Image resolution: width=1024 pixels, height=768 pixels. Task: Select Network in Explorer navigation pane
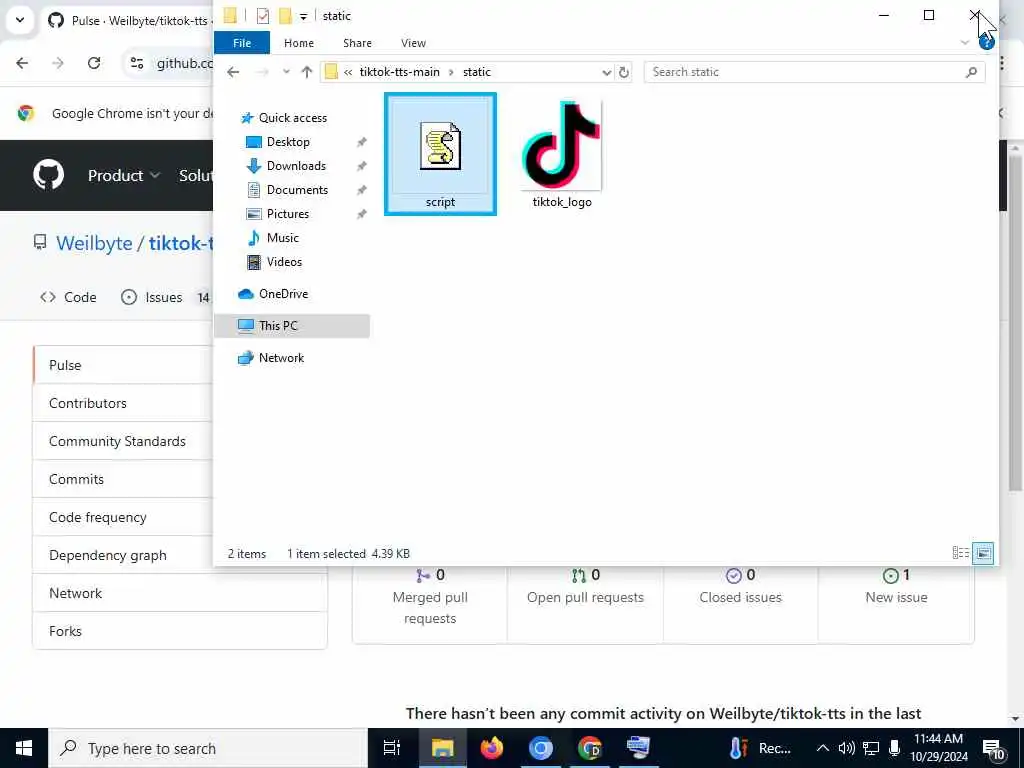point(281,358)
